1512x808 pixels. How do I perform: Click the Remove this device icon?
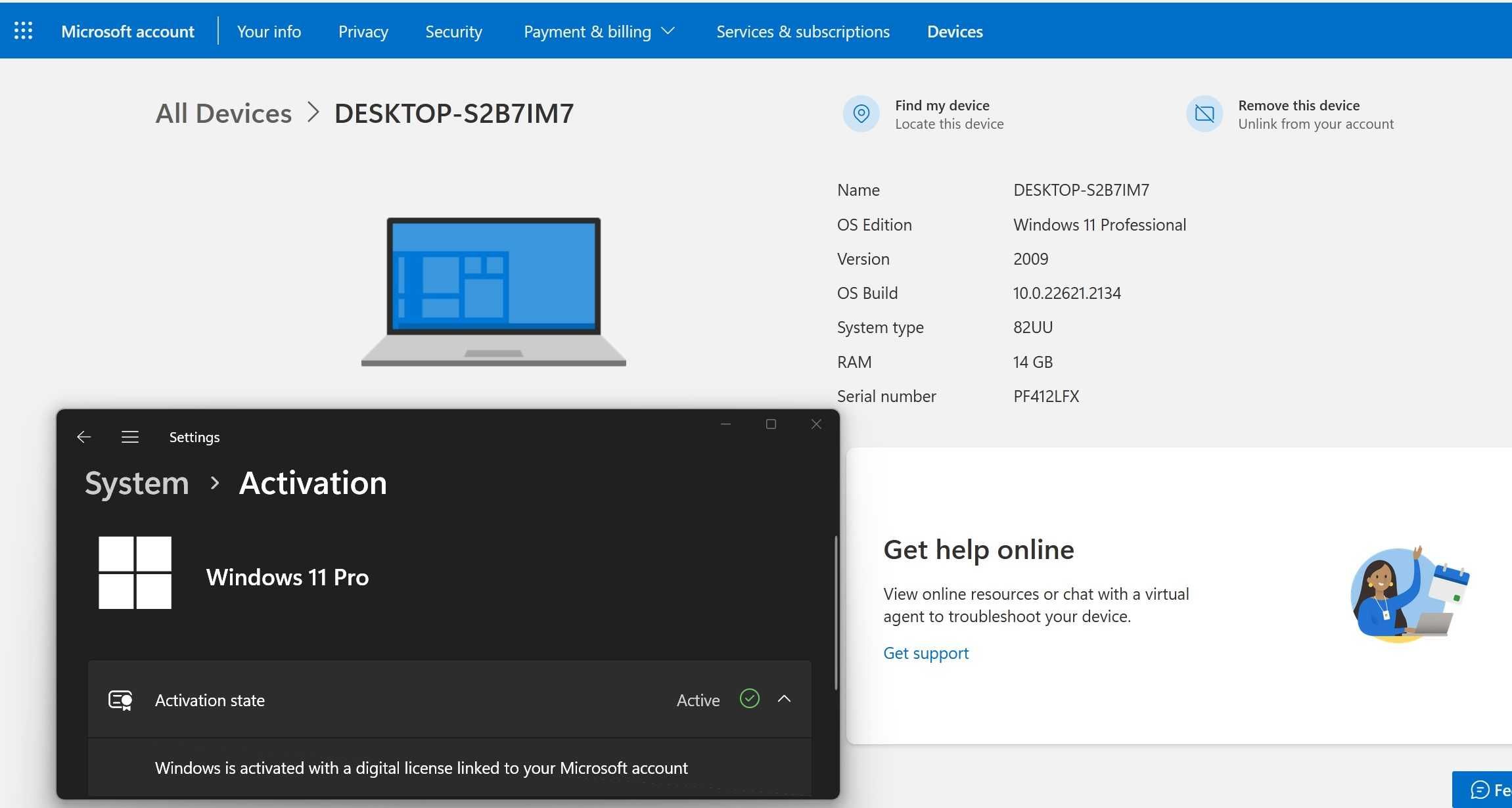(x=1204, y=114)
